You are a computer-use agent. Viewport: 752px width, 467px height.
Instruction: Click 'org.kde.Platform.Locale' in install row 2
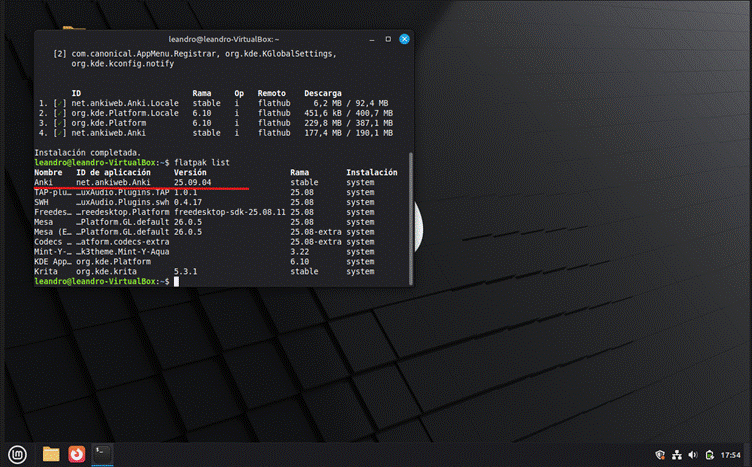(x=125, y=113)
